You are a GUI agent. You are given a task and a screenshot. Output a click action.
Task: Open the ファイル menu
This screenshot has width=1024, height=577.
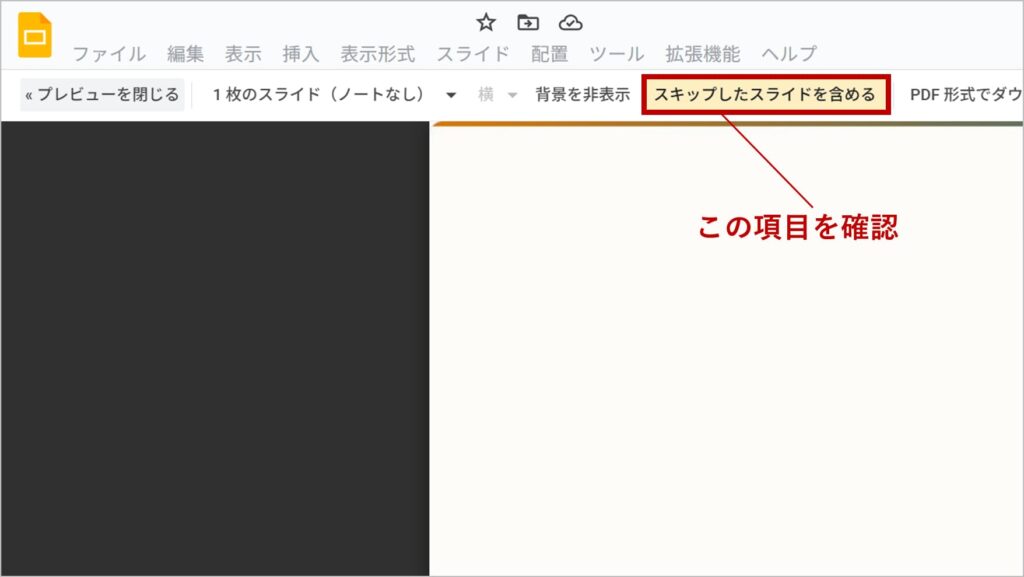point(108,54)
